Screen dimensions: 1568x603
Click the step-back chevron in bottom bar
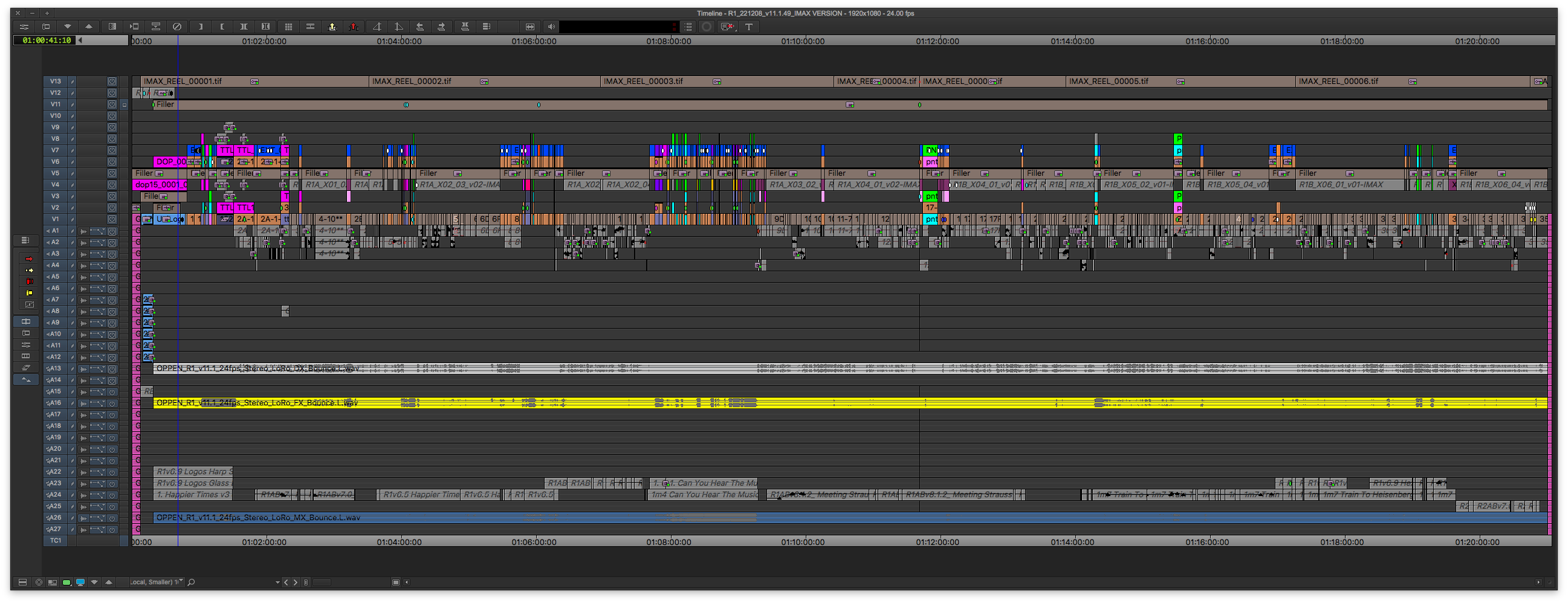[286, 582]
